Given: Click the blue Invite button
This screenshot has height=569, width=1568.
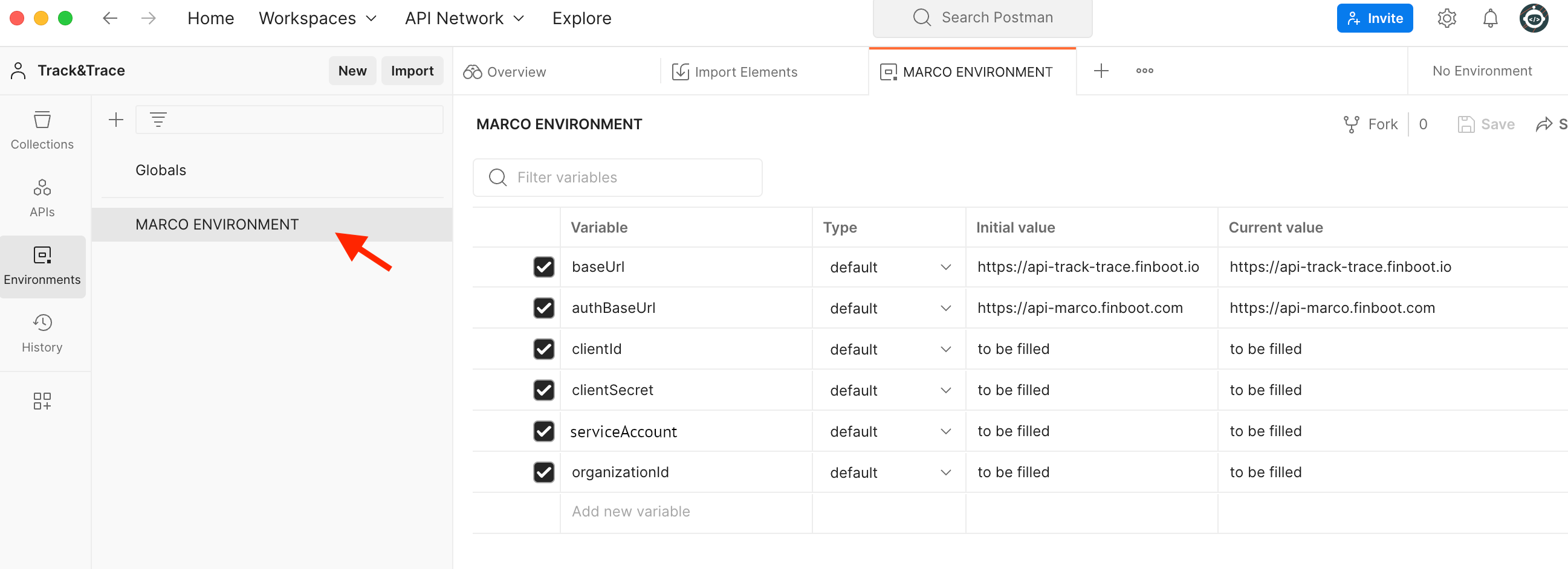Looking at the screenshot, I should 1375,18.
